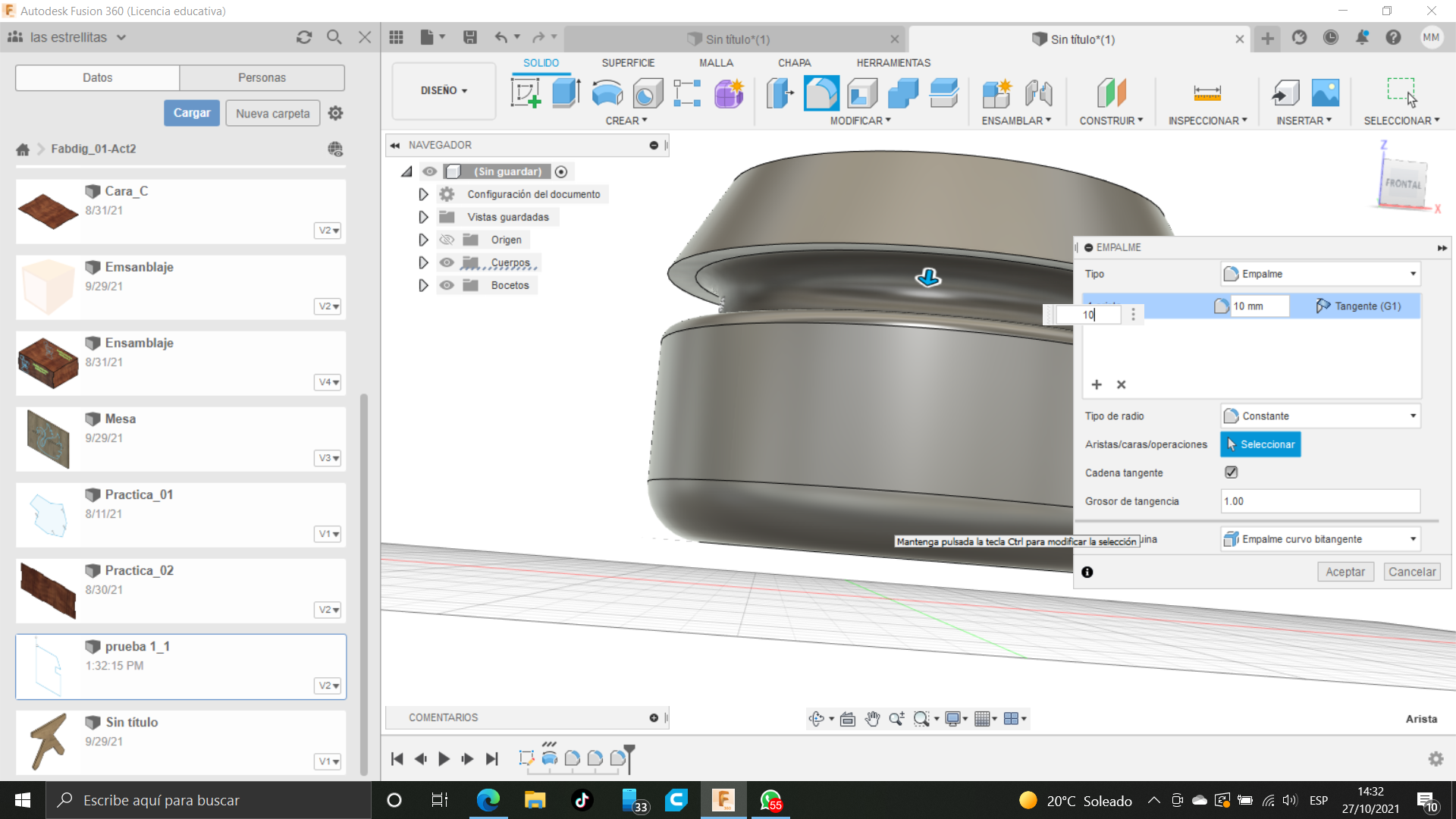
Task: Toggle visibility of the Origen folder
Action: tap(447, 240)
